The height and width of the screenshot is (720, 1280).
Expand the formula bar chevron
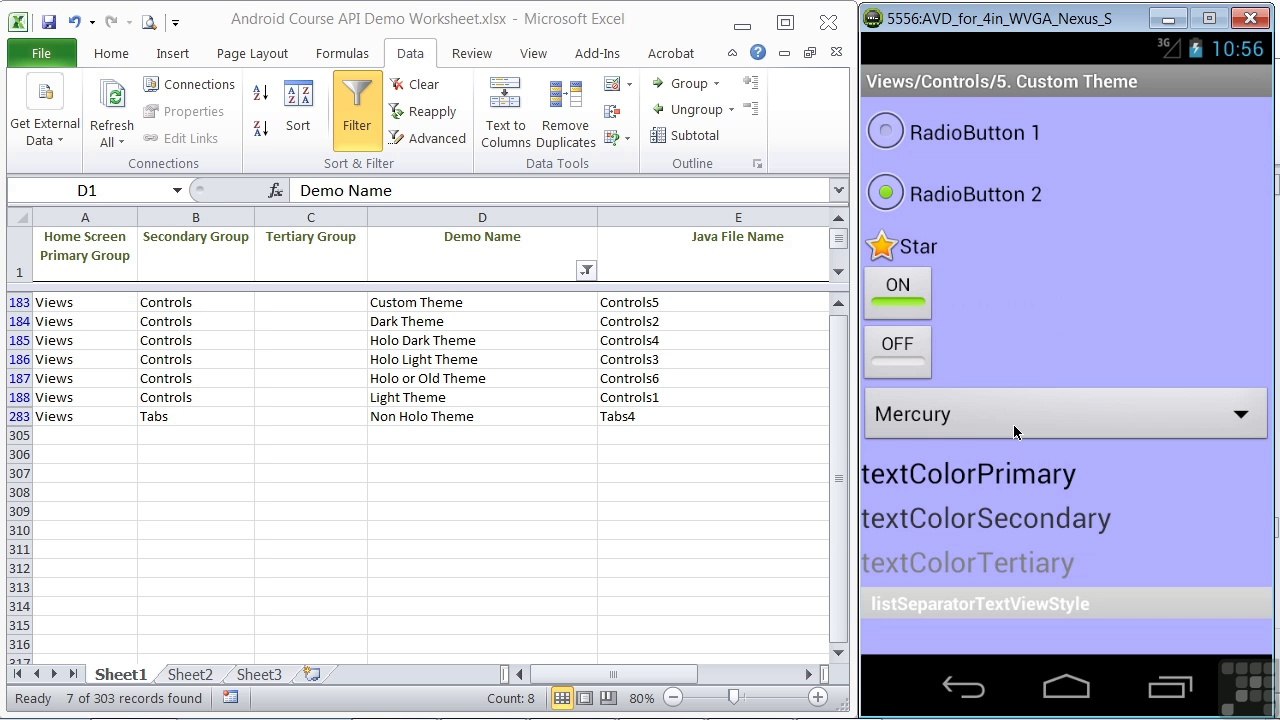tap(838, 190)
